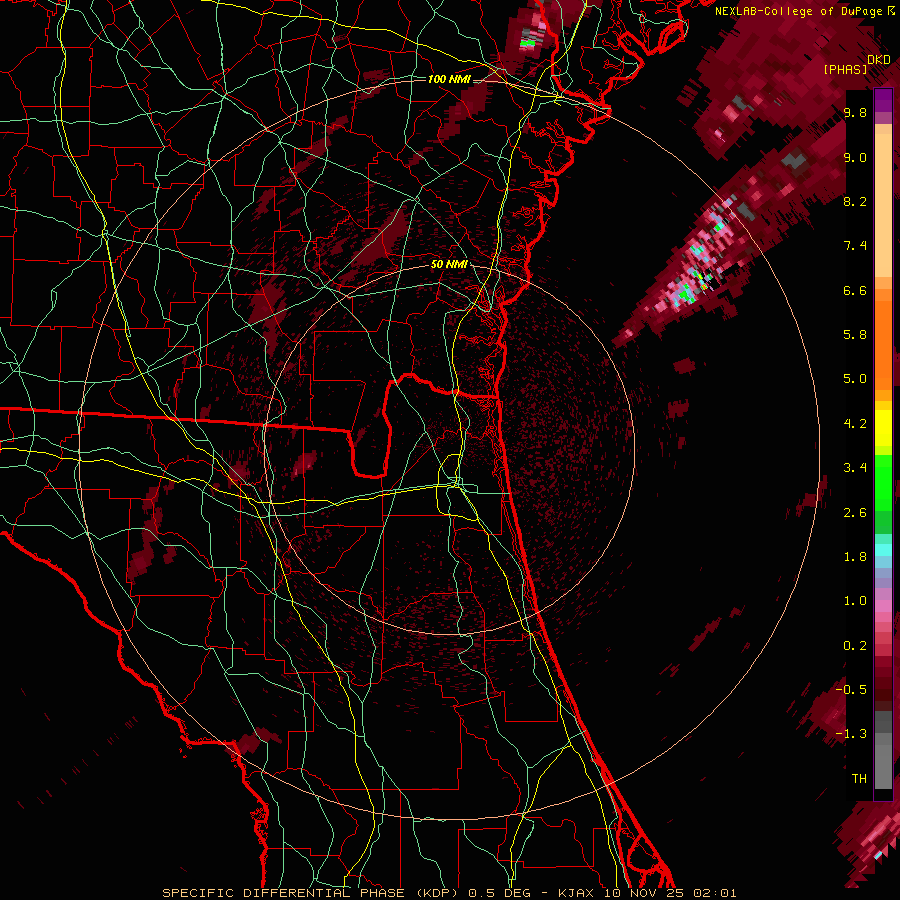
Task: Click the 4.2 scale value
Action: click(x=855, y=424)
